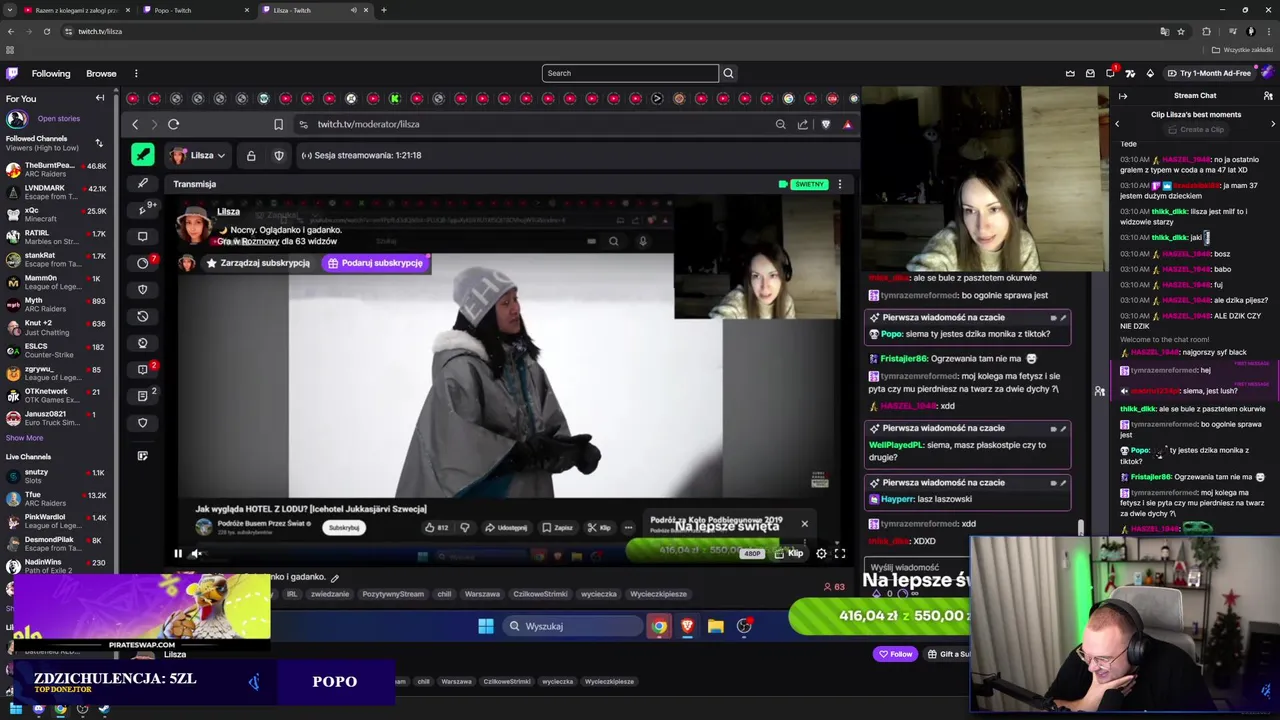Click the Klip button on the player

point(789,553)
